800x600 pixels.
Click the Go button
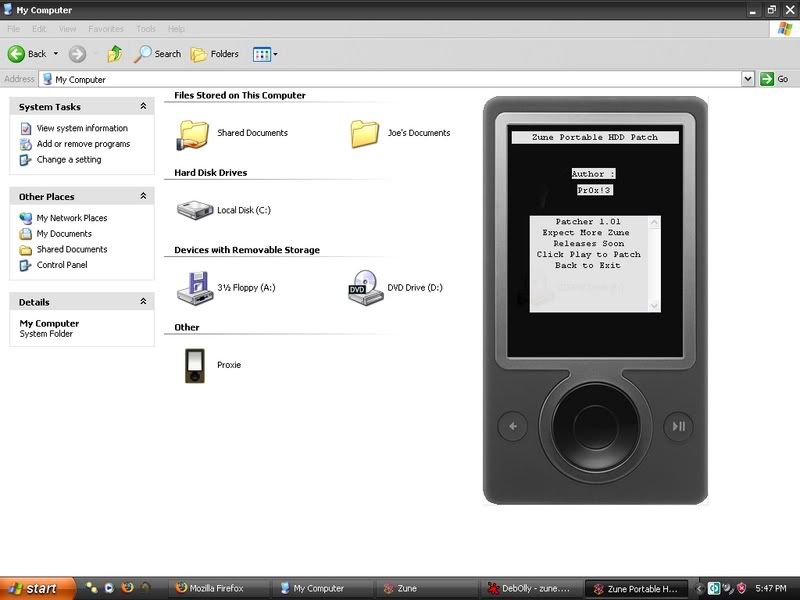pos(774,79)
